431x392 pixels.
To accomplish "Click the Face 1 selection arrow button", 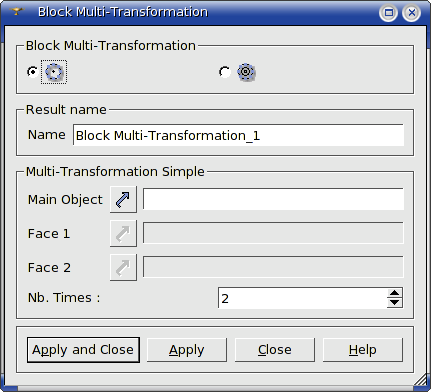I will (x=123, y=233).
